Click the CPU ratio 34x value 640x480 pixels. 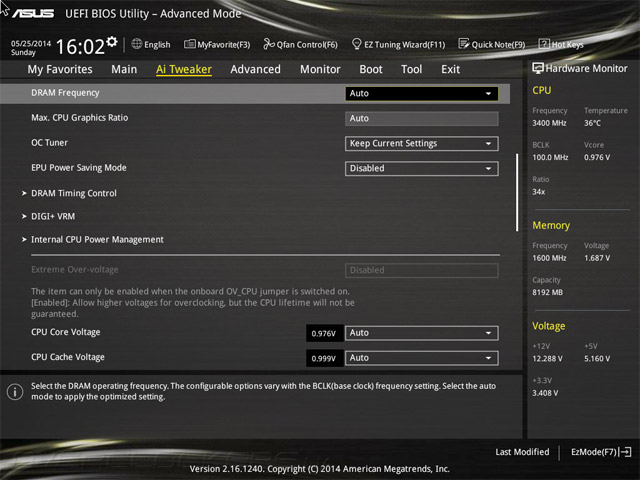click(x=538, y=191)
